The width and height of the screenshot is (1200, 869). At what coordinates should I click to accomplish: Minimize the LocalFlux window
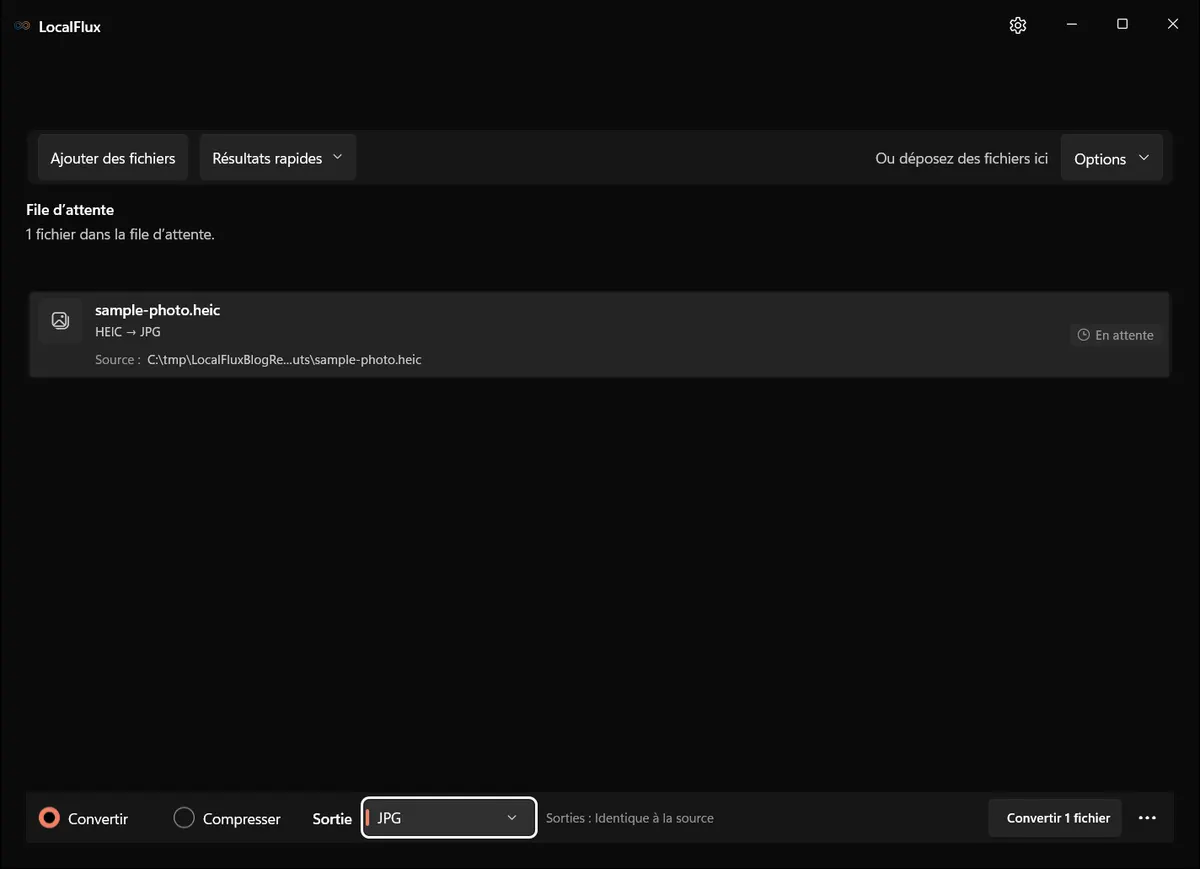pyautogui.click(x=1071, y=25)
